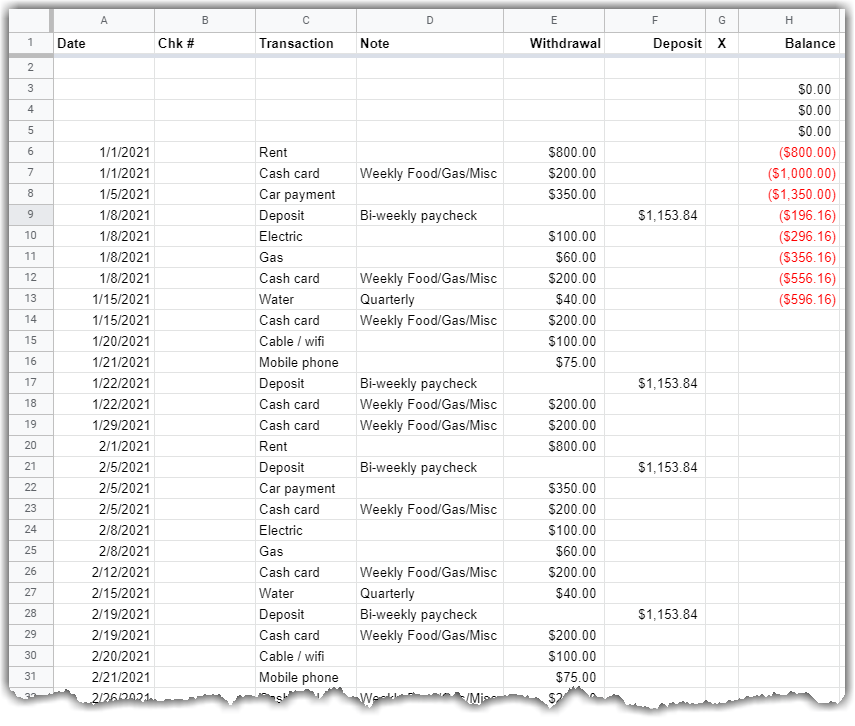Select the 2/1/2021 date cell

[x=104, y=446]
